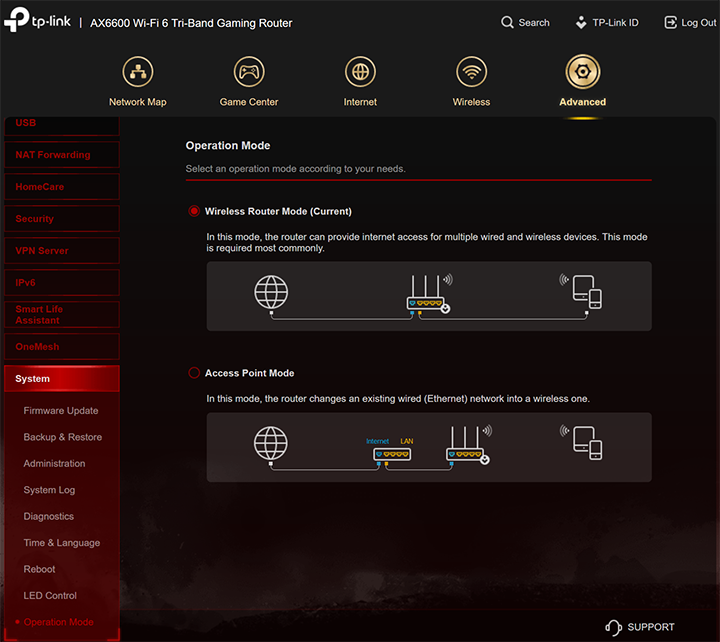Open LED Control settings
Screen dimensions: 720x642
[50, 596]
